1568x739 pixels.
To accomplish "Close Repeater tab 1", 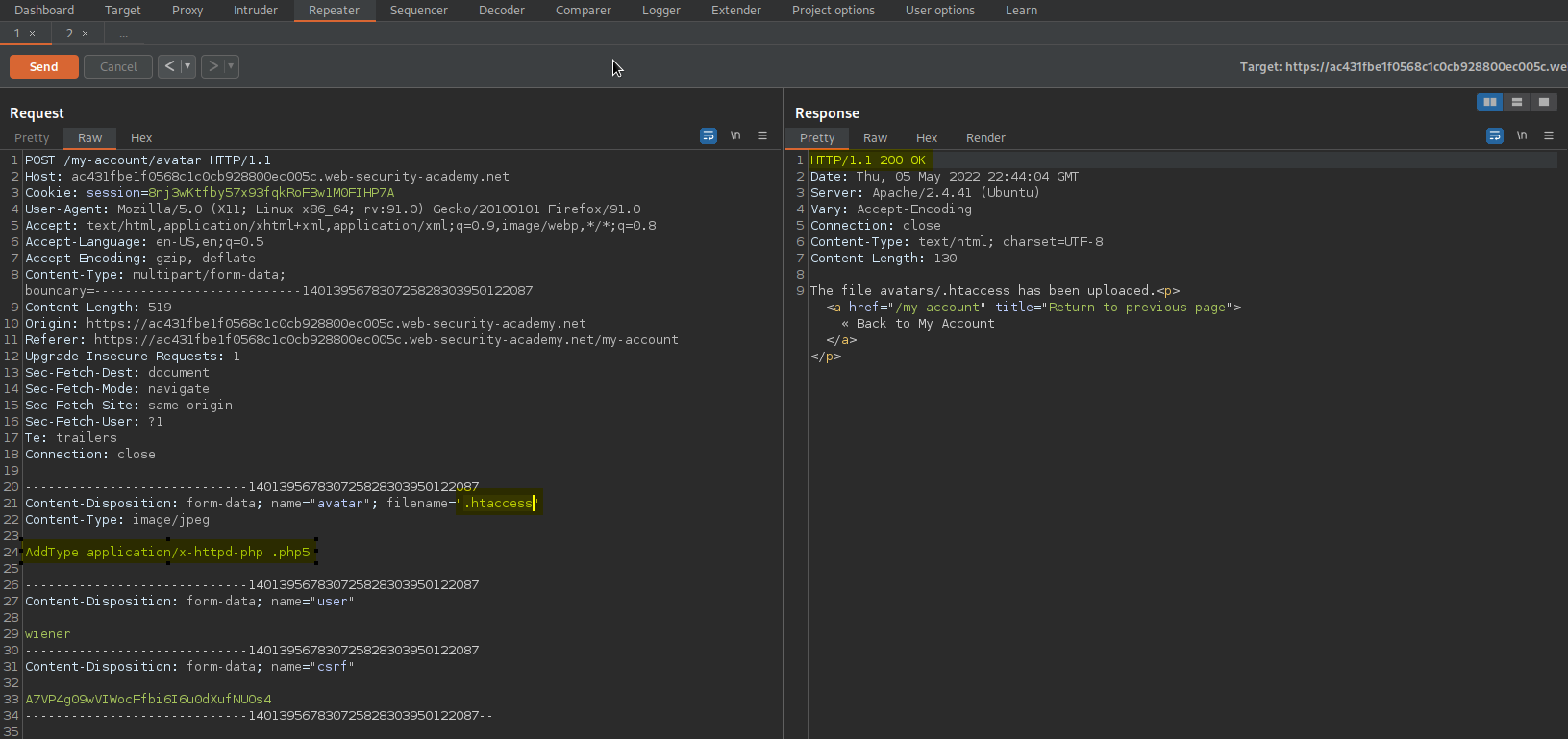I will pos(33,34).
